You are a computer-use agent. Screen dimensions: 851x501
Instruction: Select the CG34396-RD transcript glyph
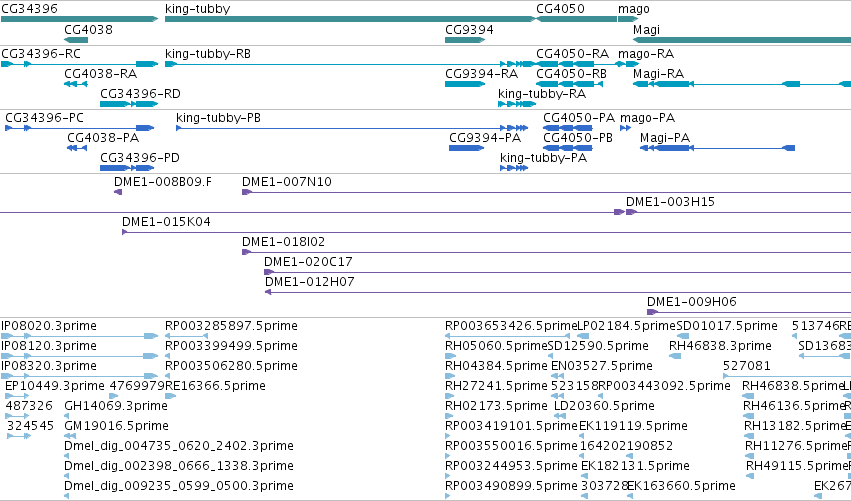pos(129,104)
